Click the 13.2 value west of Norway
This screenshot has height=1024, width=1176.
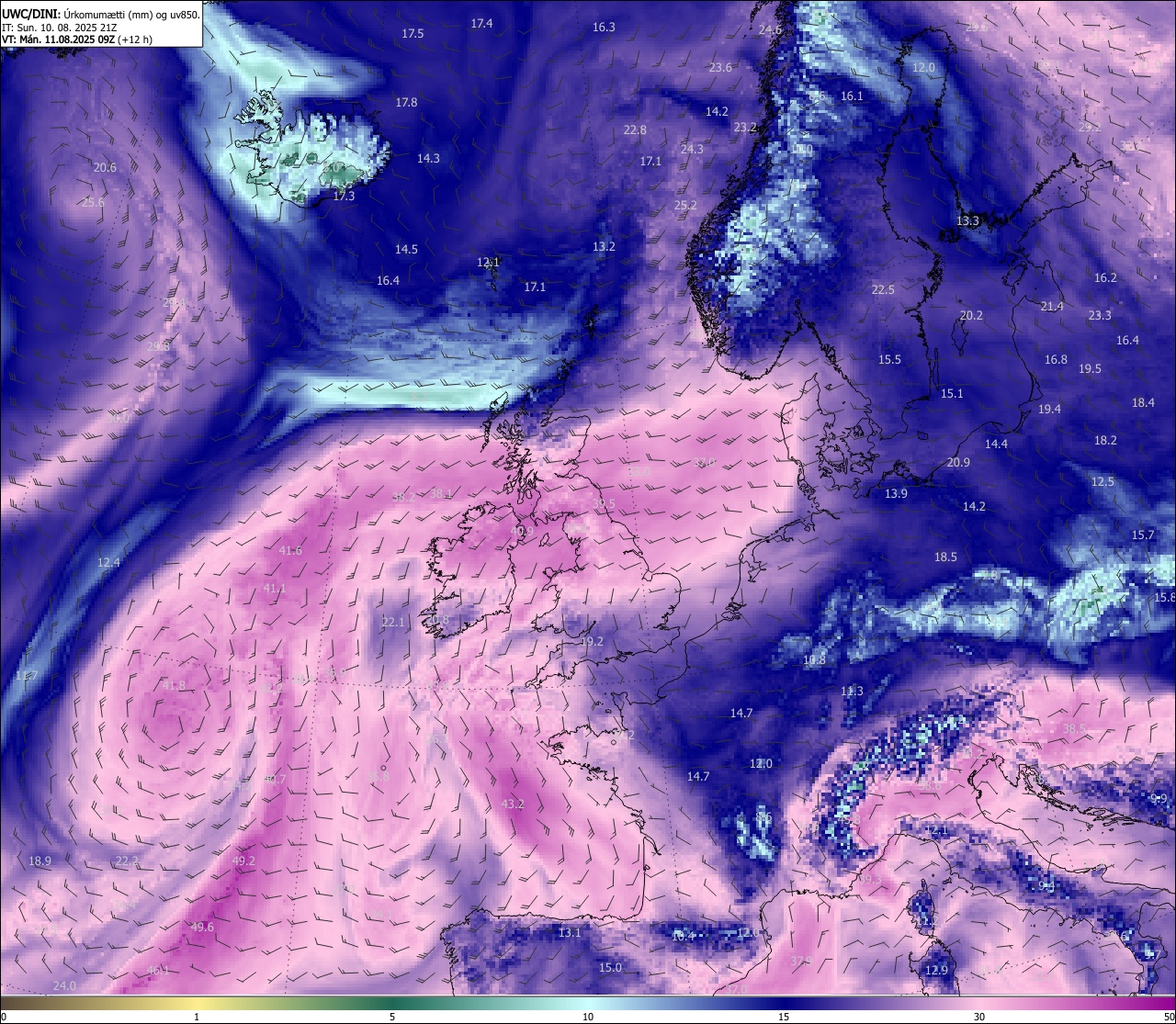coord(604,247)
